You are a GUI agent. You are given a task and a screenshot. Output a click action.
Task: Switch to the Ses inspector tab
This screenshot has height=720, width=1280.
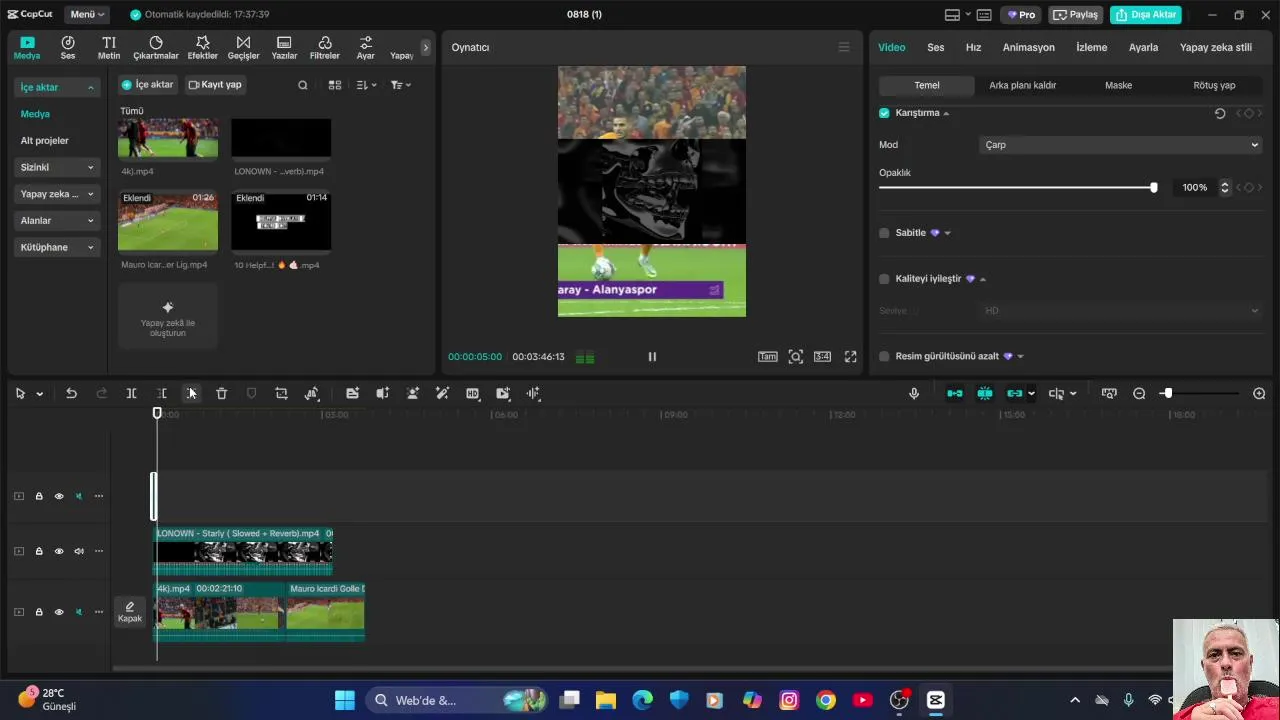[935, 47]
